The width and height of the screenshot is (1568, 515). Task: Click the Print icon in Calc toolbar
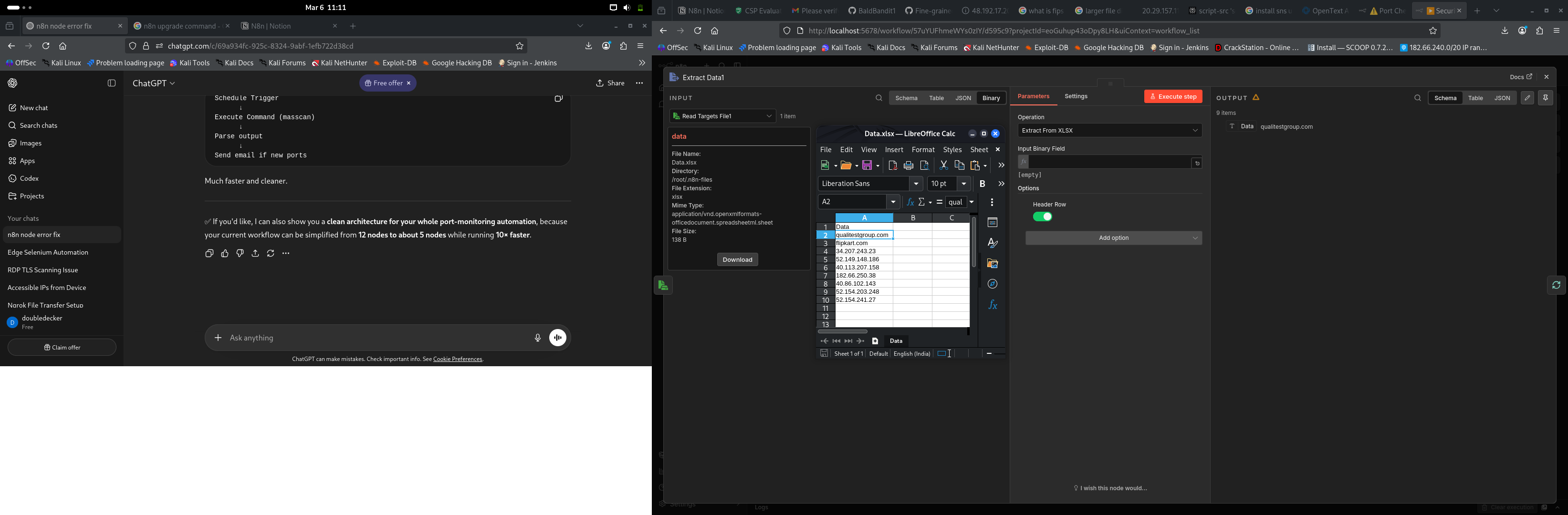pos(908,165)
